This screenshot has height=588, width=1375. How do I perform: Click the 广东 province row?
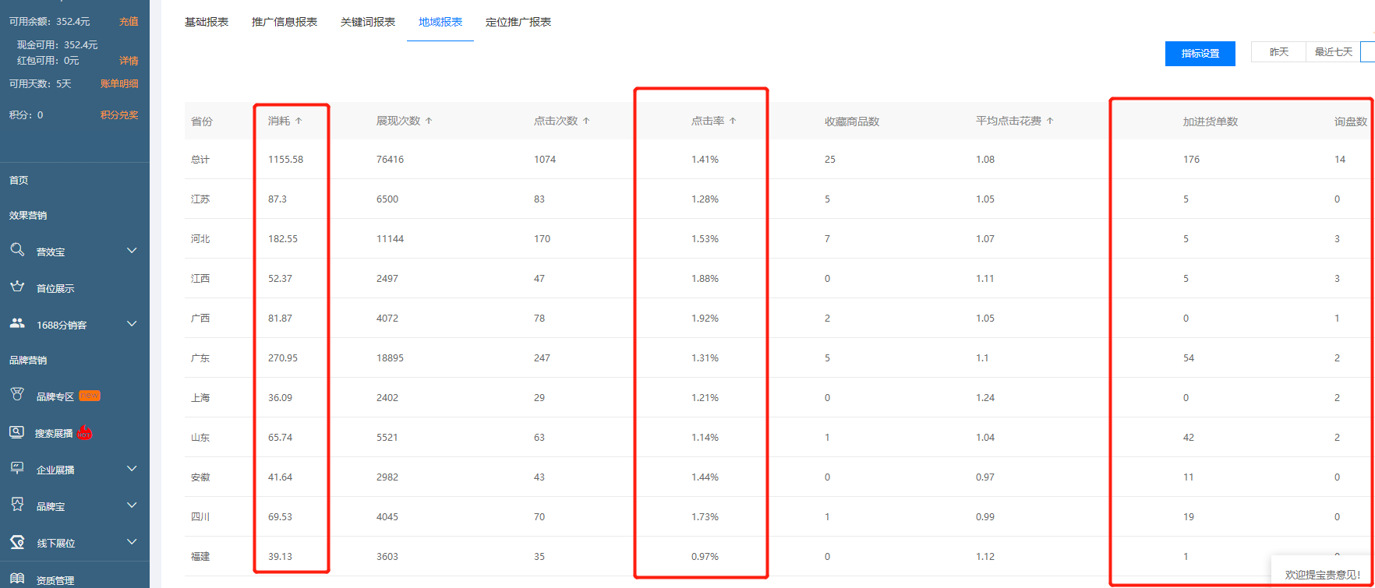click(780, 358)
